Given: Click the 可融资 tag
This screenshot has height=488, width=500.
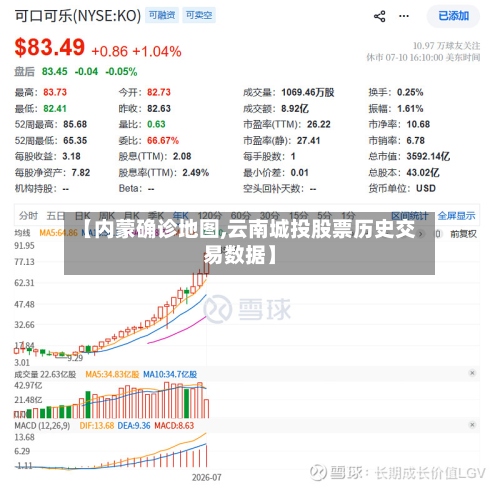Looking at the screenshot, I should coord(162,15).
